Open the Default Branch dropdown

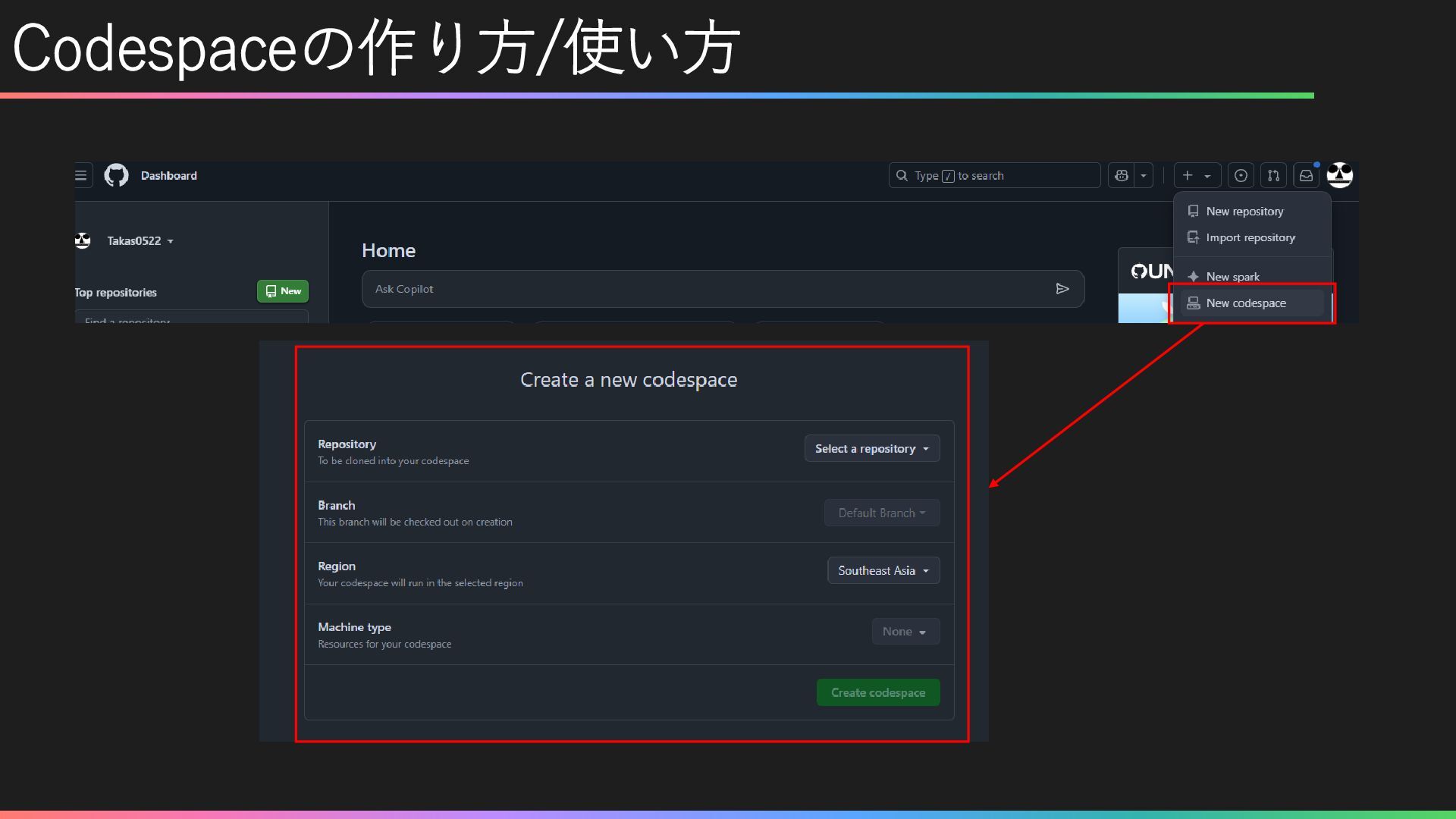882,513
